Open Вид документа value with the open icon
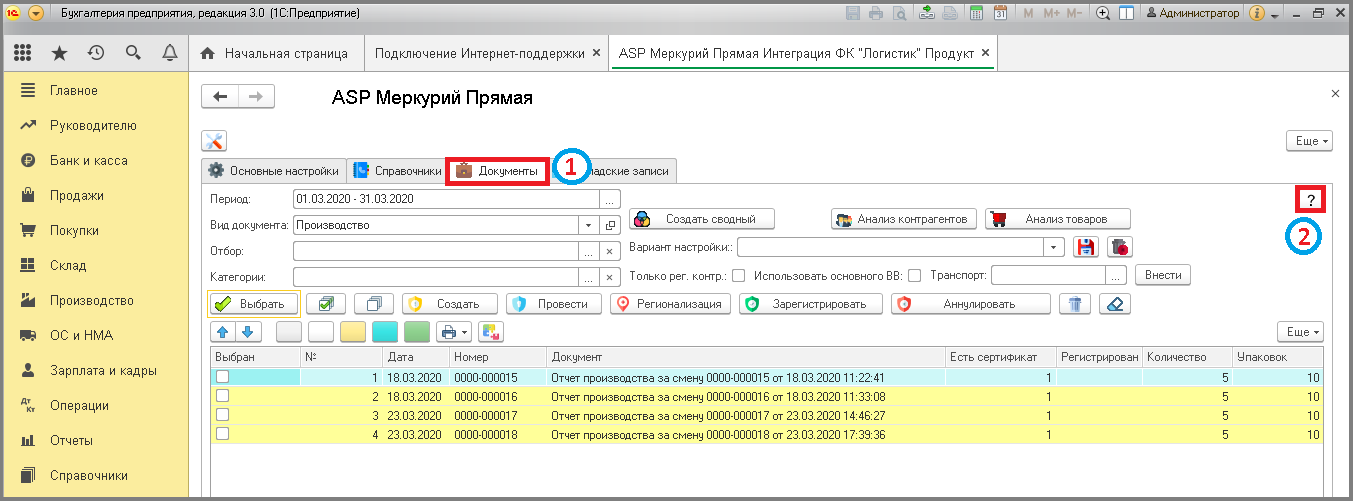The width and height of the screenshot is (1353, 501). pos(611,225)
